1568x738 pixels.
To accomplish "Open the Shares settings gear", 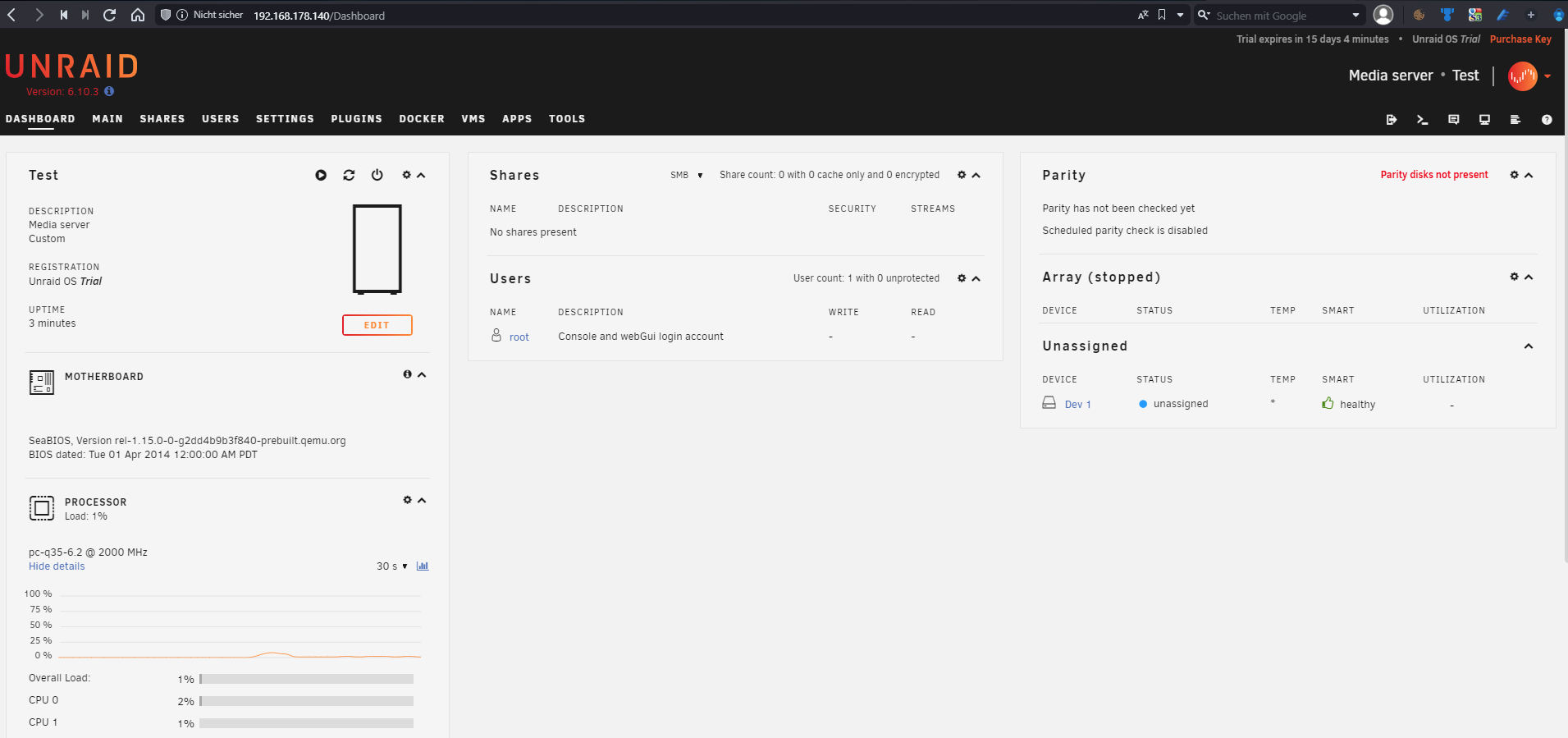I will coord(962,175).
